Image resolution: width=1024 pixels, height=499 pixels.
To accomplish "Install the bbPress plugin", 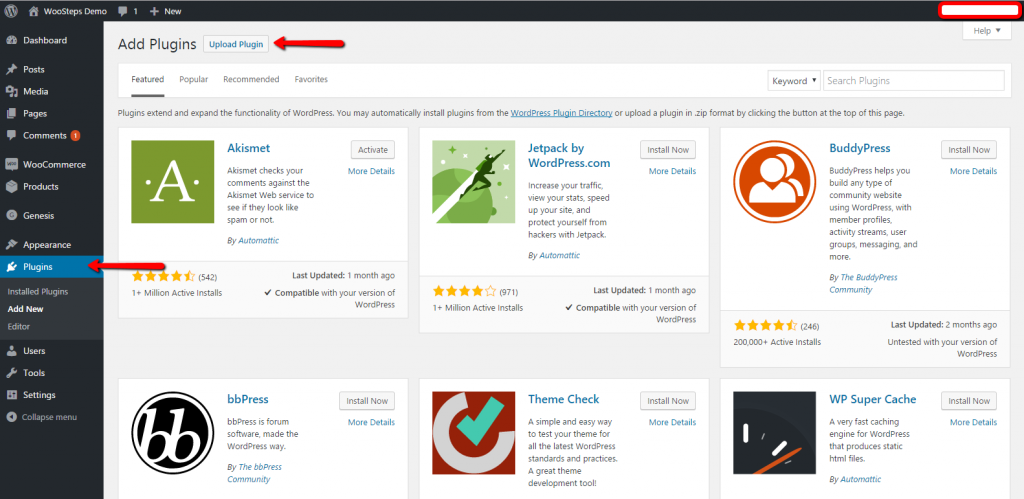I will 367,400.
